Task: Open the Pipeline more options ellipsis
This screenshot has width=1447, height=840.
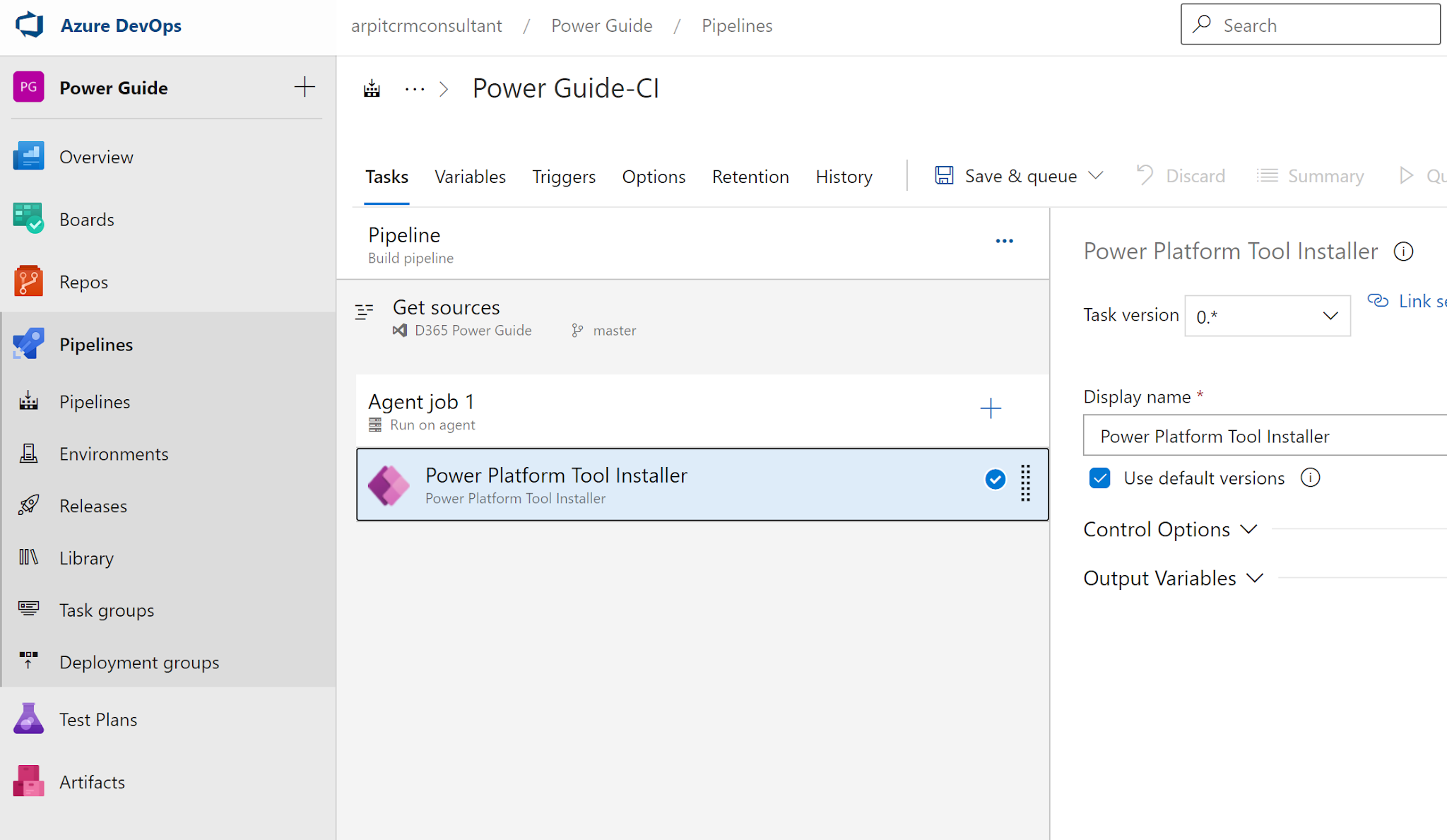Action: pos(1004,242)
